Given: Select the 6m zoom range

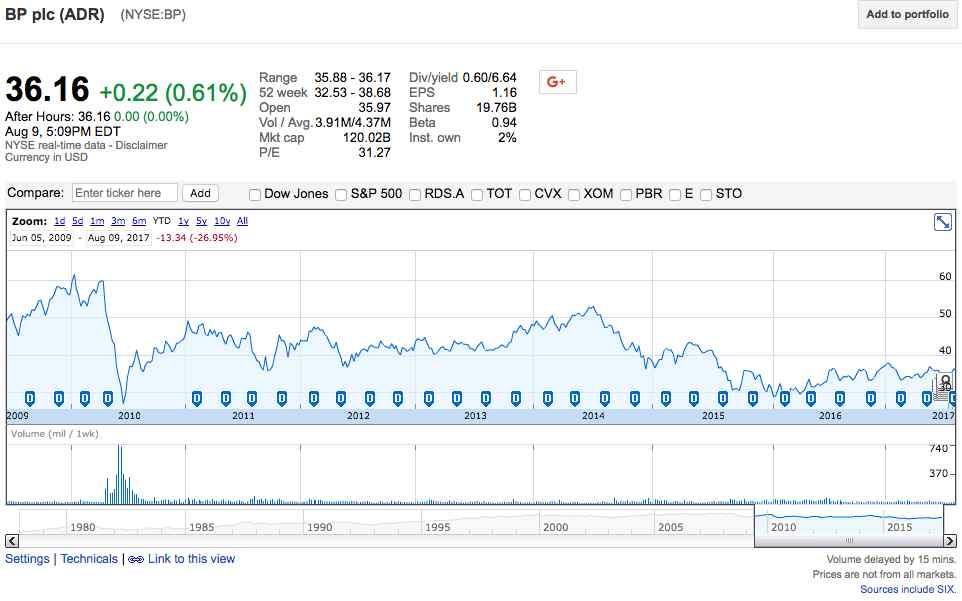Looking at the screenshot, I should [139, 221].
